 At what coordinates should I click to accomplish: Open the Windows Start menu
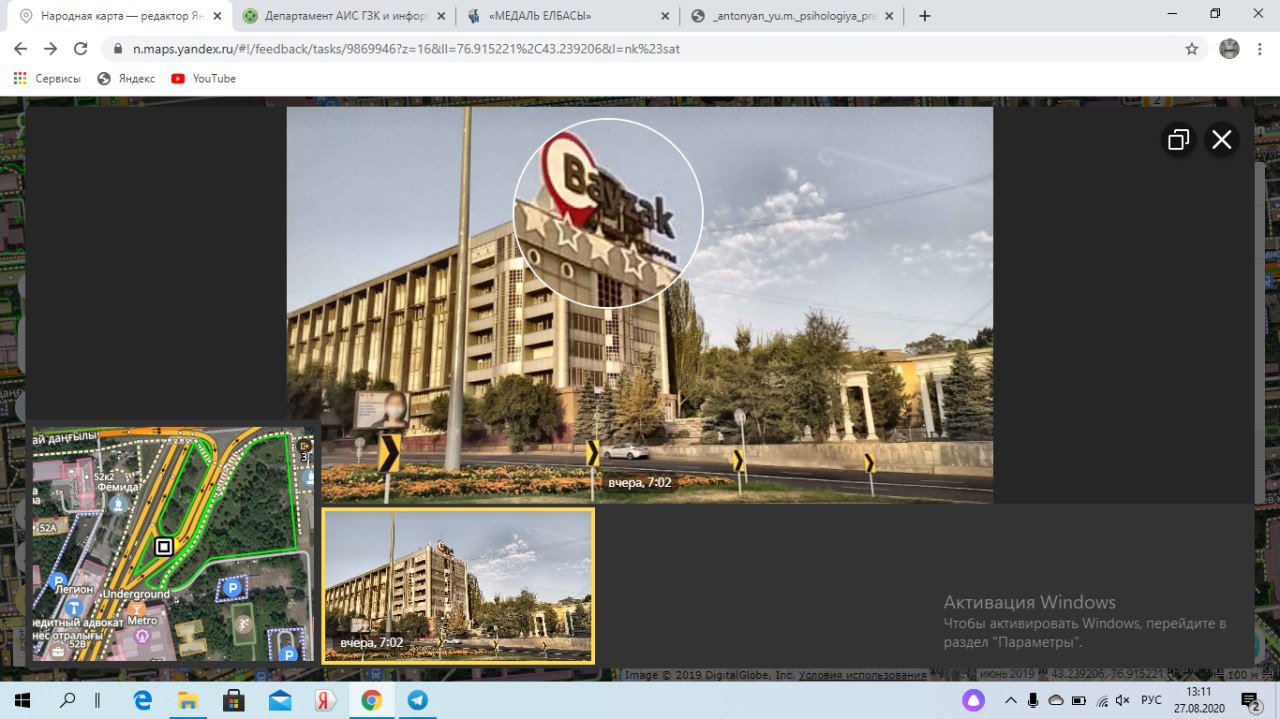(x=22, y=700)
